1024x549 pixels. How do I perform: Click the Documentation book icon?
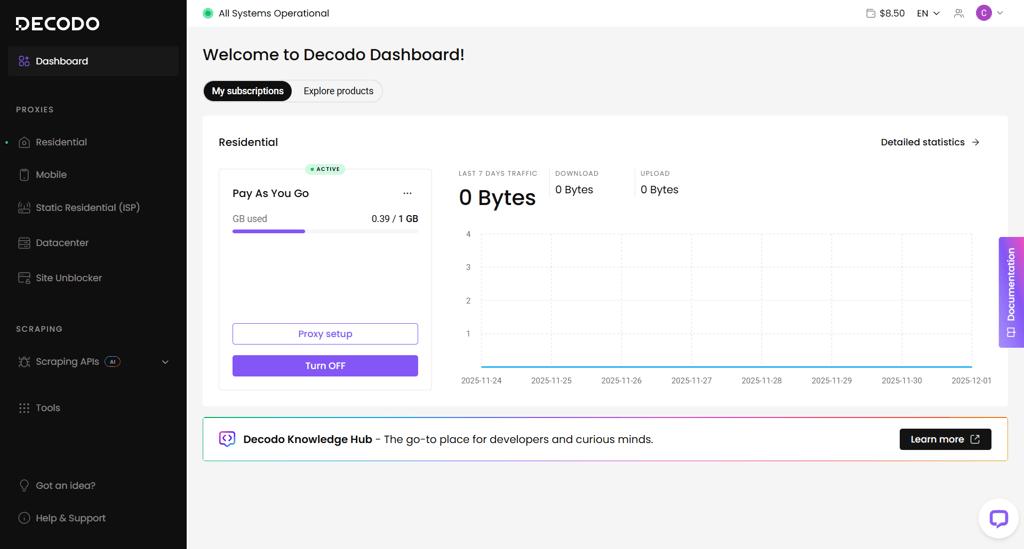(x=1011, y=332)
